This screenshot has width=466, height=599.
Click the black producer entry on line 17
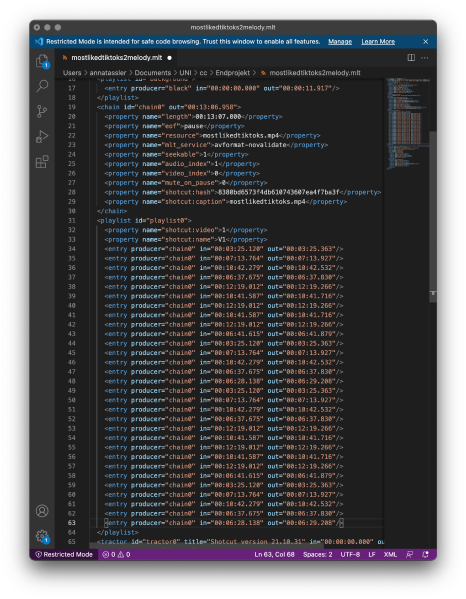(x=222, y=88)
